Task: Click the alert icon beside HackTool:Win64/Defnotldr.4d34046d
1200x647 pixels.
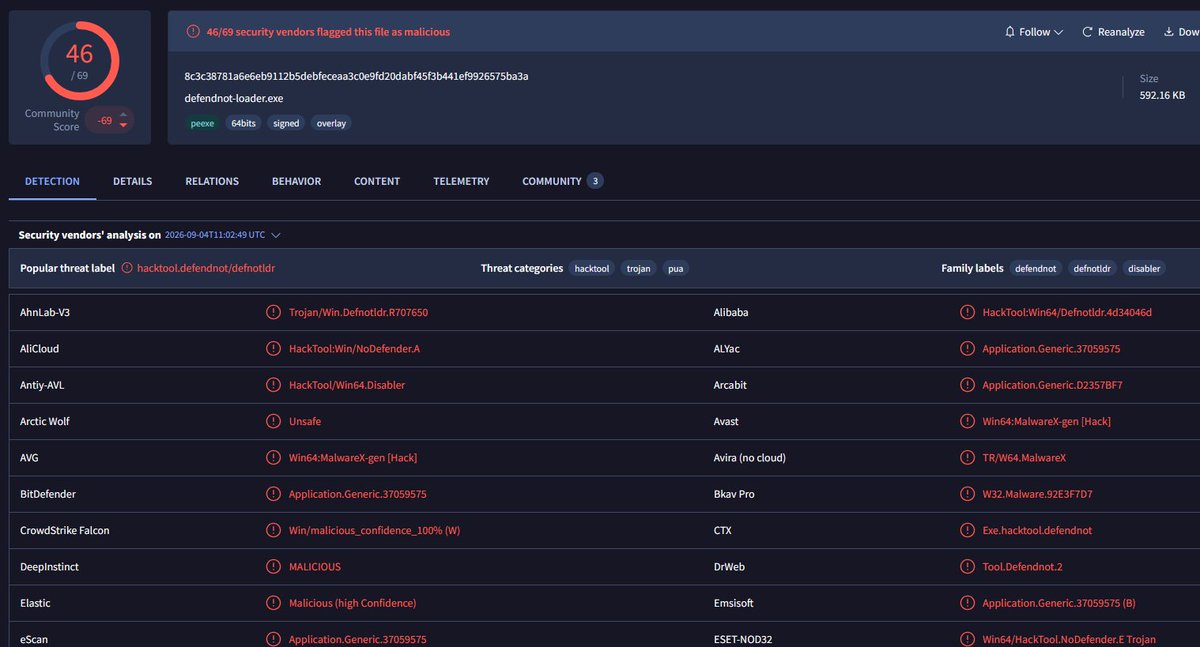Action: coord(967,312)
